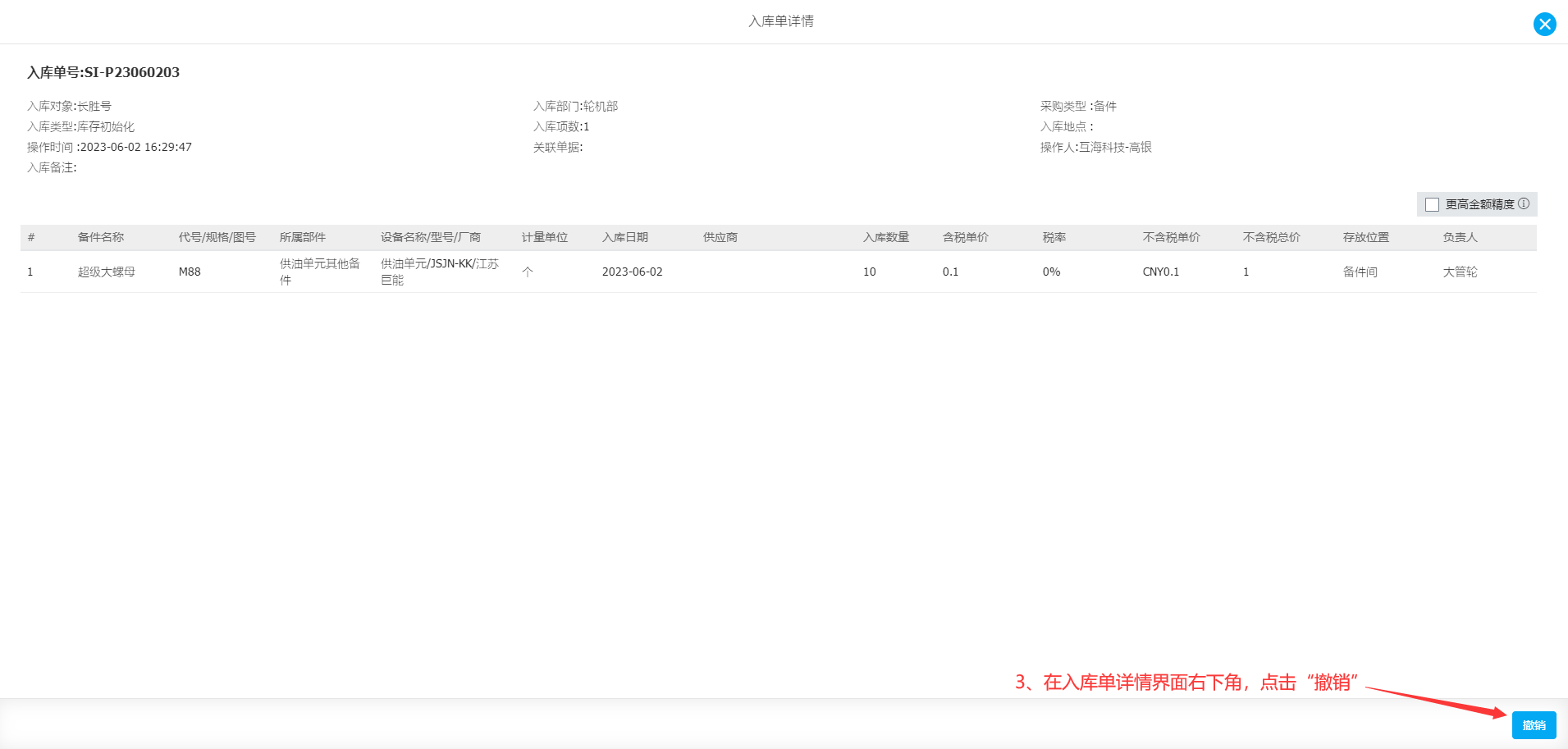Click the 大管轮 responsible person cell
Image resolution: width=1568 pixels, height=749 pixels.
click(x=1461, y=272)
